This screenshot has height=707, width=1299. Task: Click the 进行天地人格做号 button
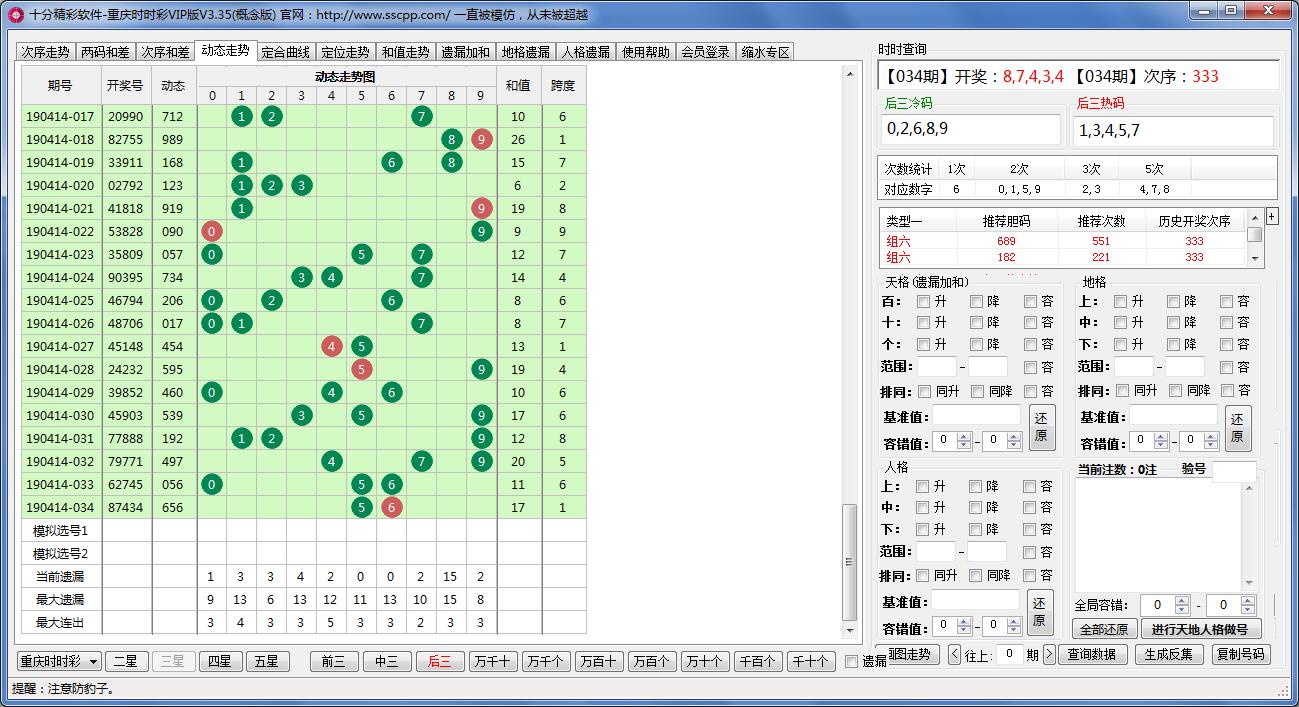pyautogui.click(x=1201, y=629)
